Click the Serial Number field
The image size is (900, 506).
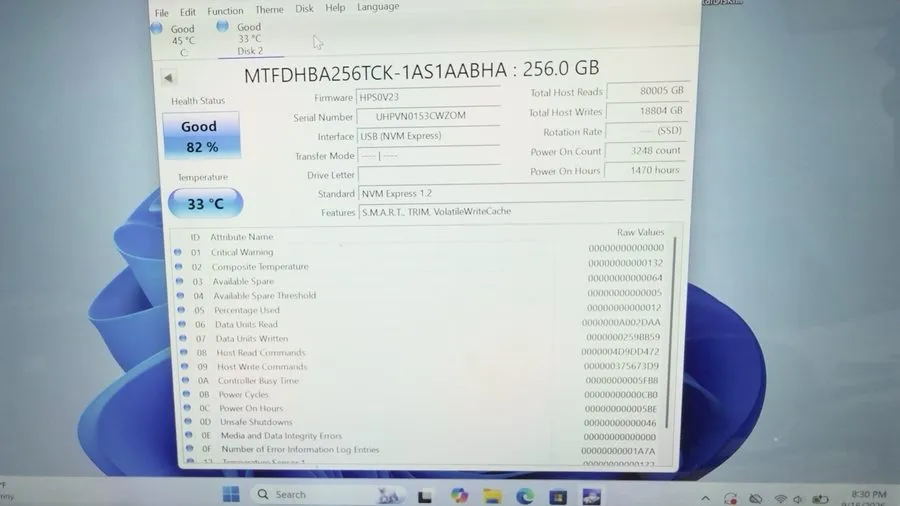[x=428, y=116]
